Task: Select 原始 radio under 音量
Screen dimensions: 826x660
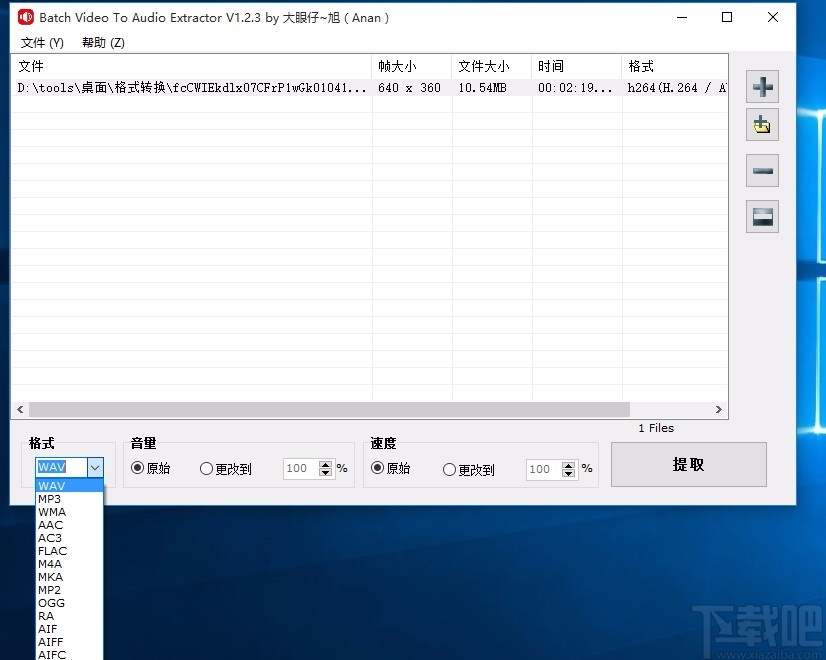Action: [137, 469]
